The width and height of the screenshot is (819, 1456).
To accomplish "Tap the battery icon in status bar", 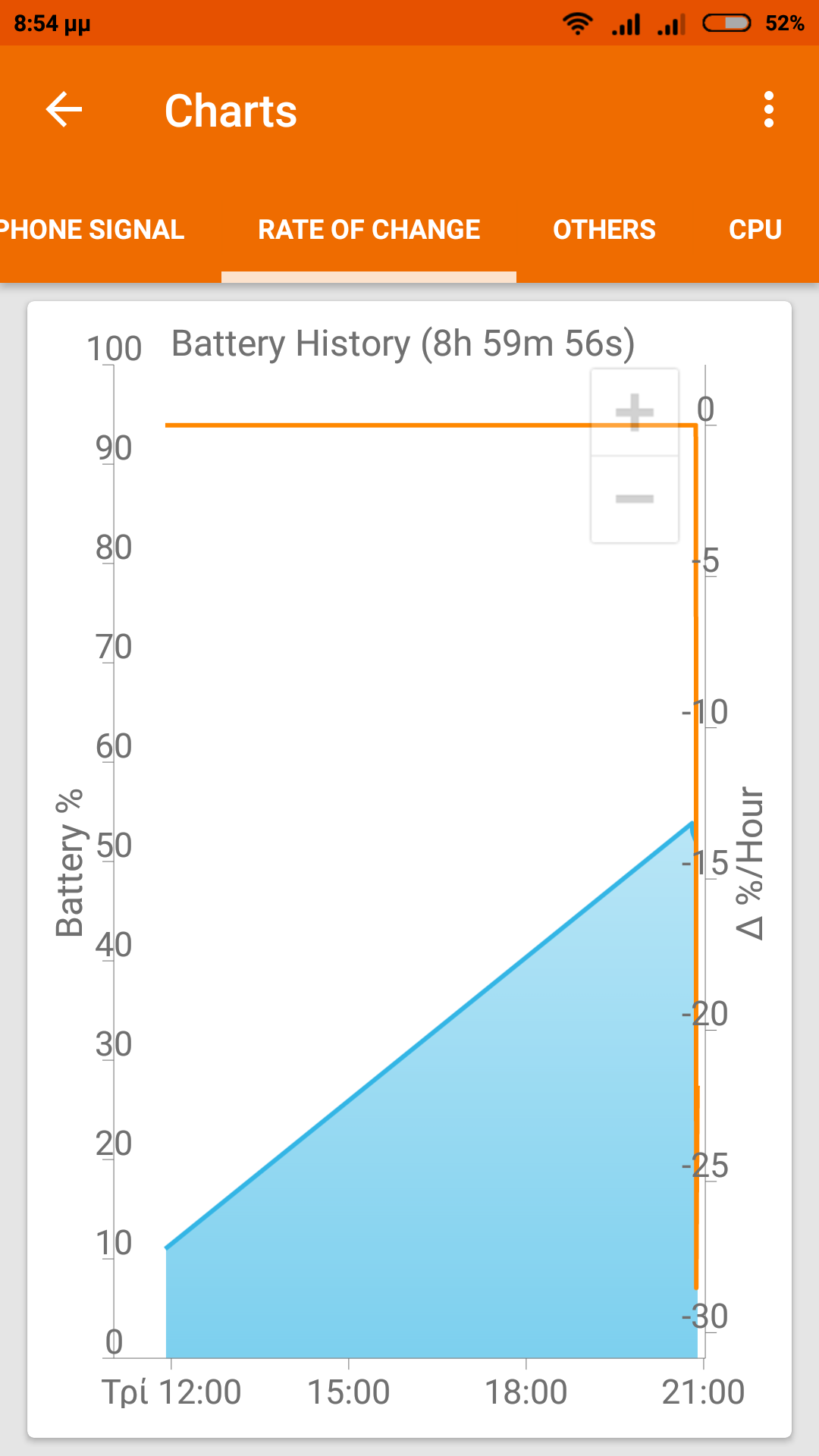I will (x=726, y=24).
